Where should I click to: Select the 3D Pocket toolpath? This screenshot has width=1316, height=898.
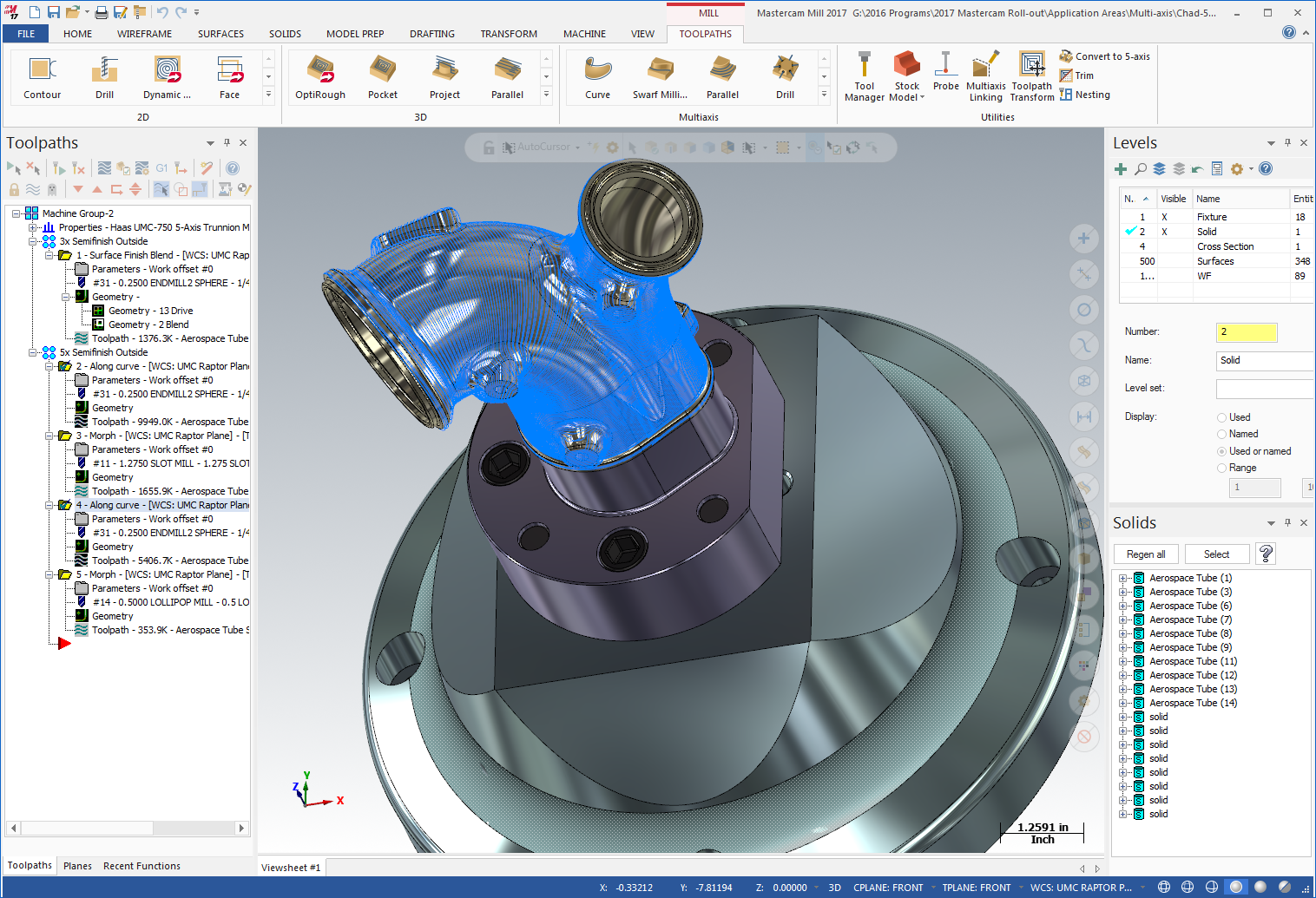(383, 77)
